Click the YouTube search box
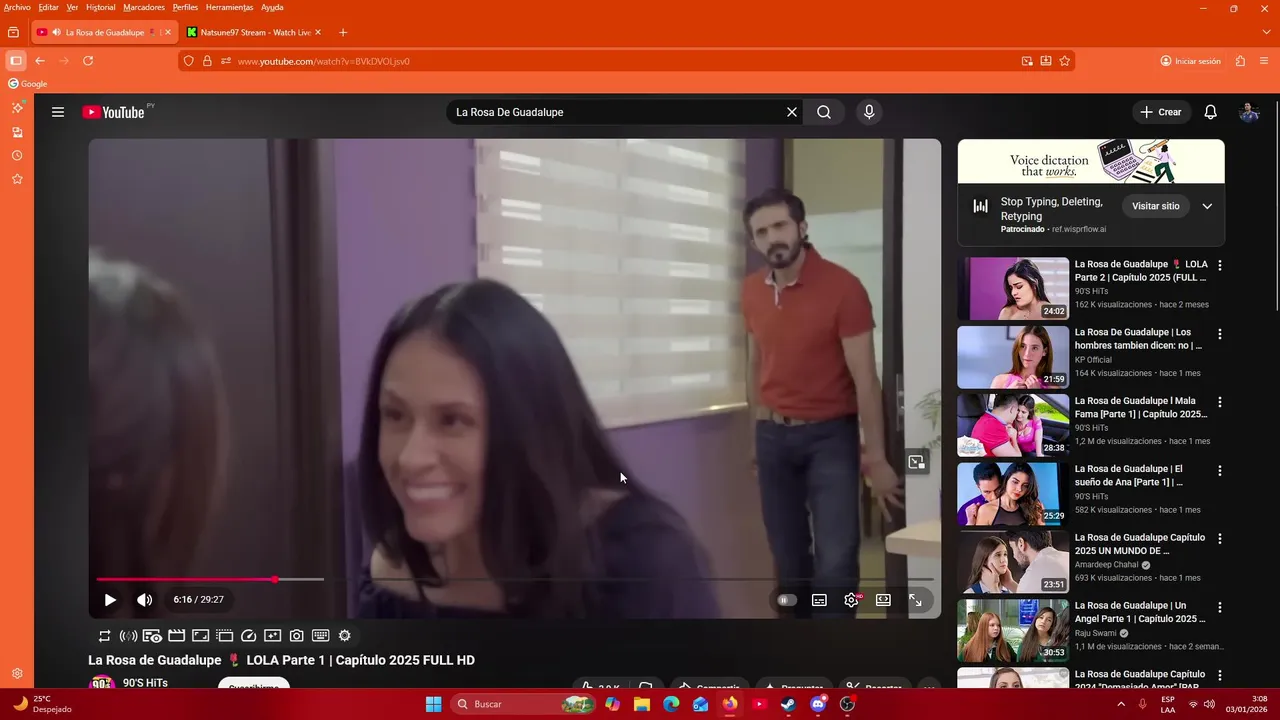This screenshot has height=720, width=1280. tap(615, 112)
